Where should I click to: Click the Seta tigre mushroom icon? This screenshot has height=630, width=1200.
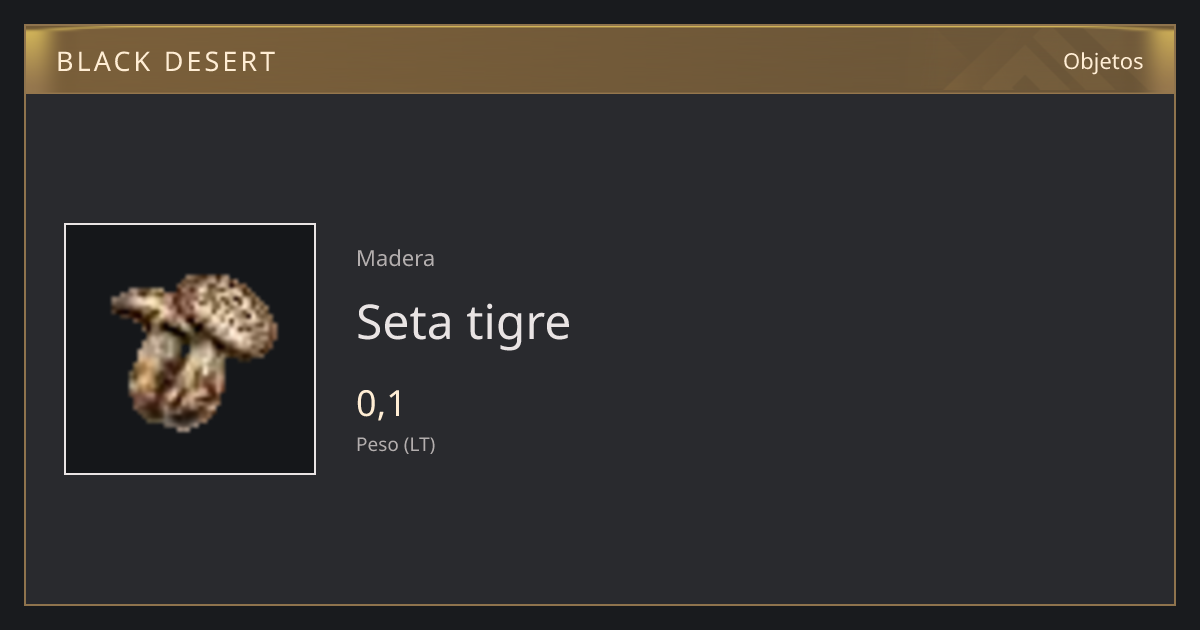(193, 350)
